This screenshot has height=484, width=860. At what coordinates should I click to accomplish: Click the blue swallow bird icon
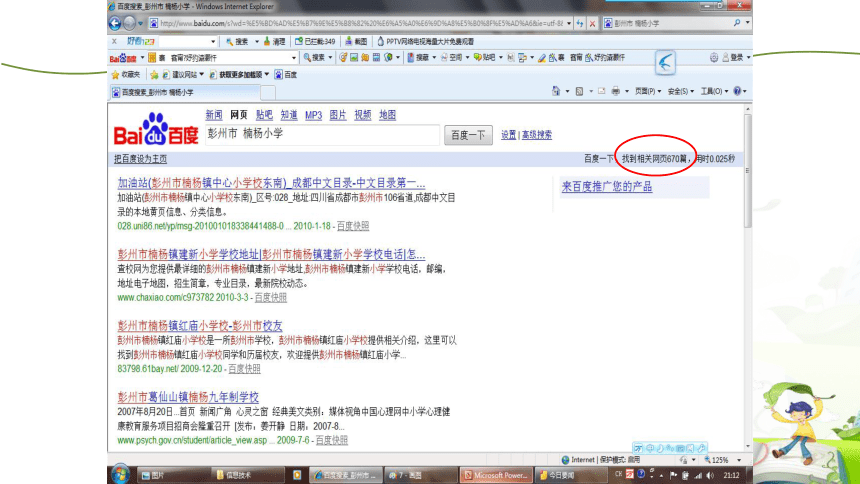665,63
